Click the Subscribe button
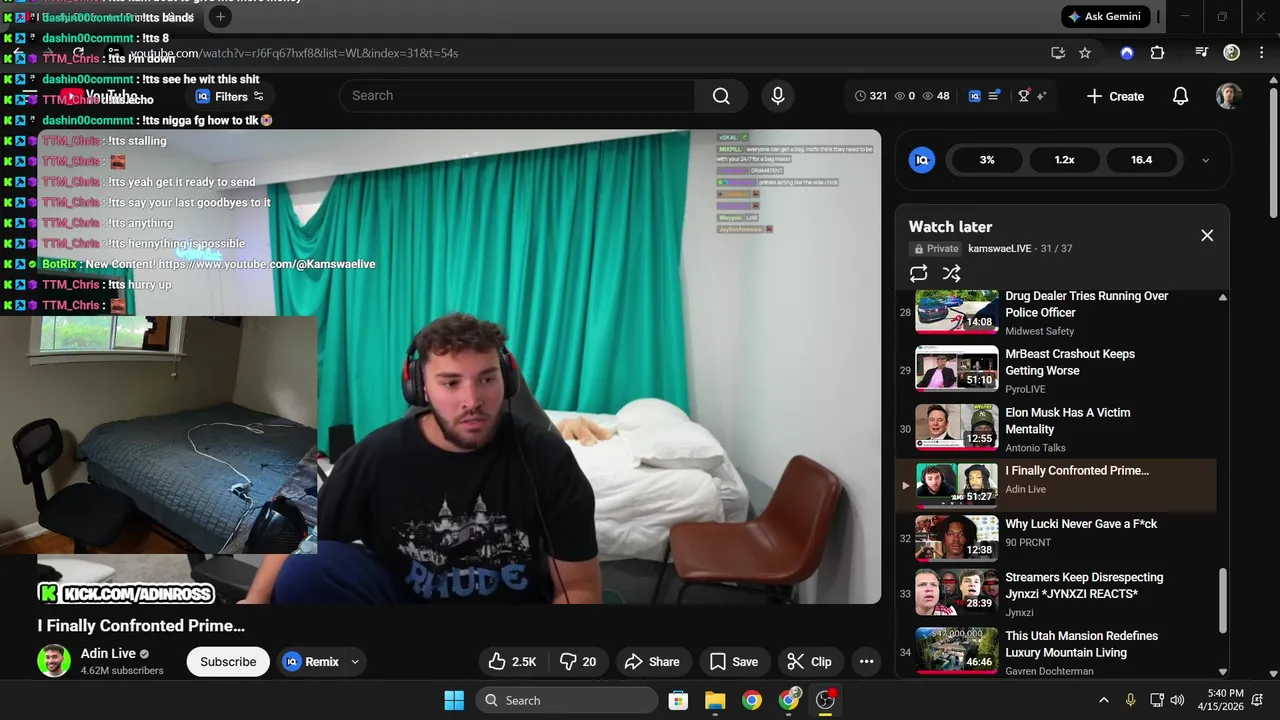Screen dimensions: 1280x720 228,661
